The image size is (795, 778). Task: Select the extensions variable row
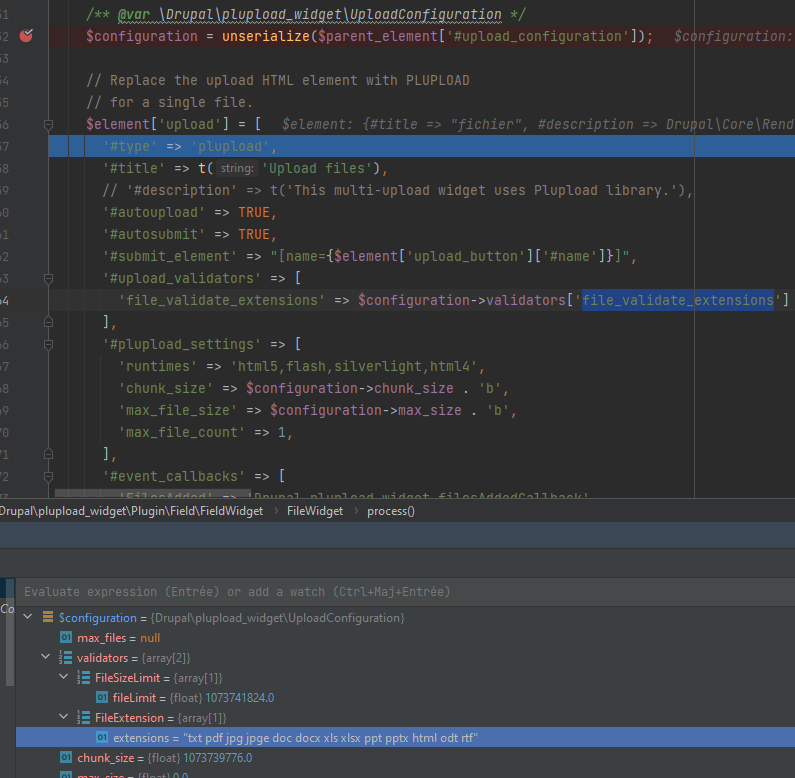(300, 738)
